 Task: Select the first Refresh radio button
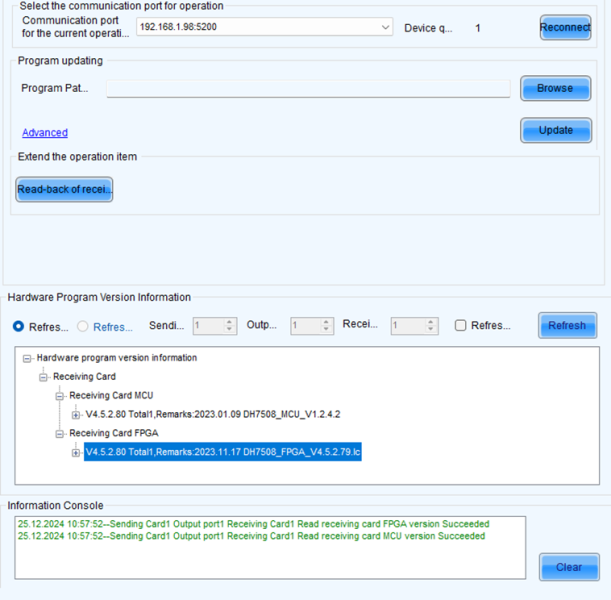coord(18,326)
